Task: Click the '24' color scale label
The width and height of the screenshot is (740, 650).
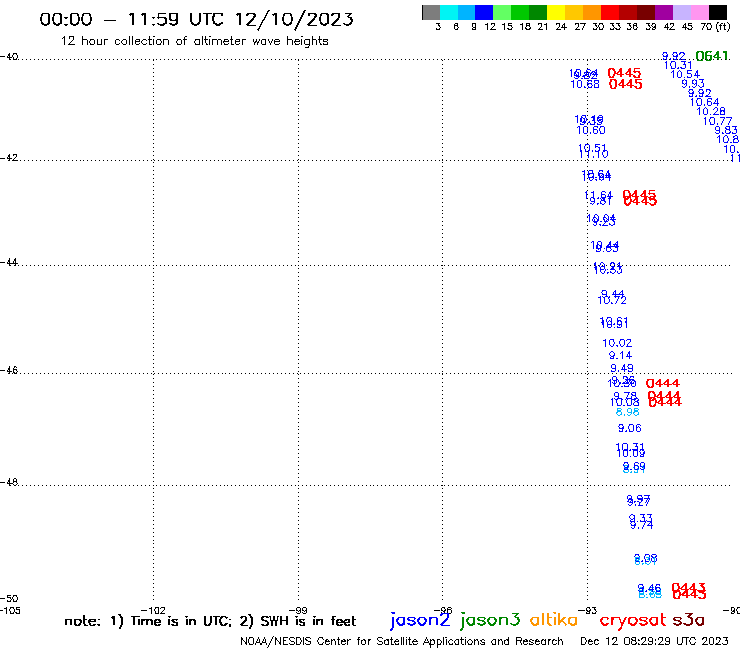Action: click(x=561, y=27)
